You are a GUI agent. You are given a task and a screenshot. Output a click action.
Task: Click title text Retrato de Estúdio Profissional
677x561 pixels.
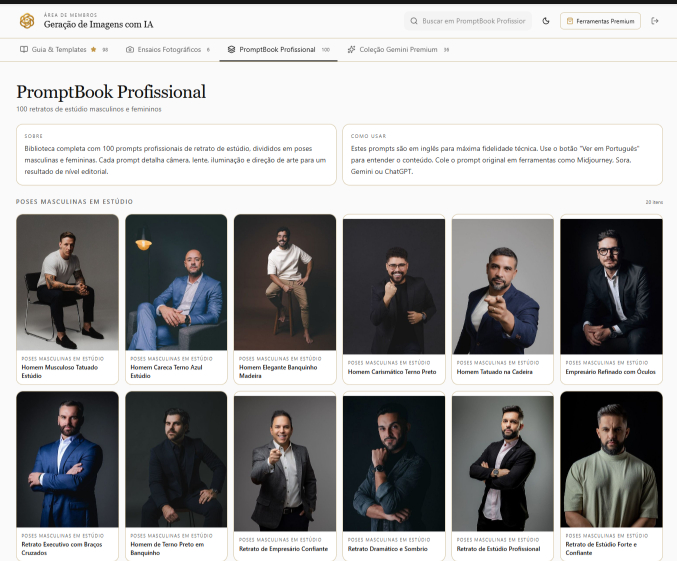499,549
